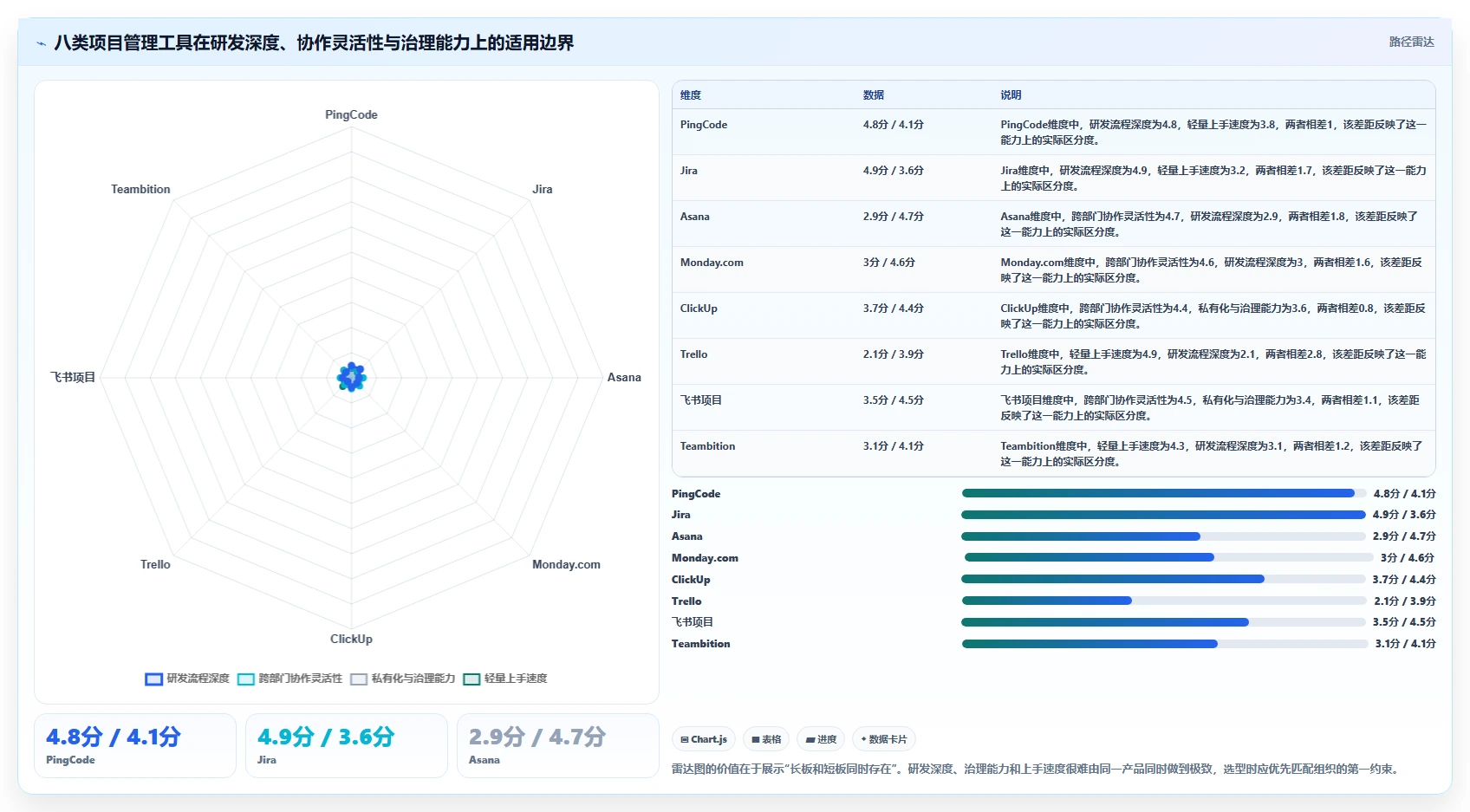1470x812 pixels.
Task: Click the Monday.com radar axis label
Action: coord(566,564)
